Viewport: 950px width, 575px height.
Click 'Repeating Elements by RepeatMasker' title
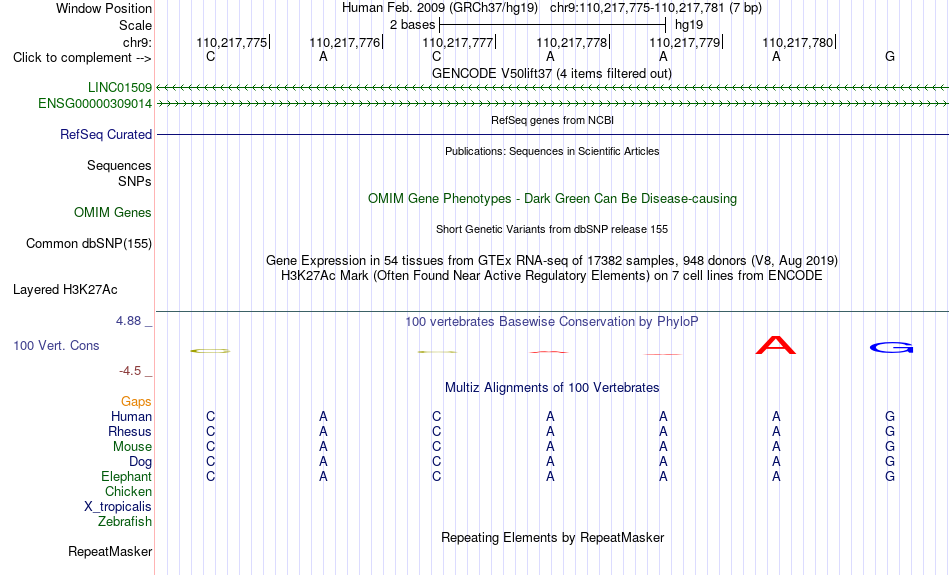pos(553,538)
